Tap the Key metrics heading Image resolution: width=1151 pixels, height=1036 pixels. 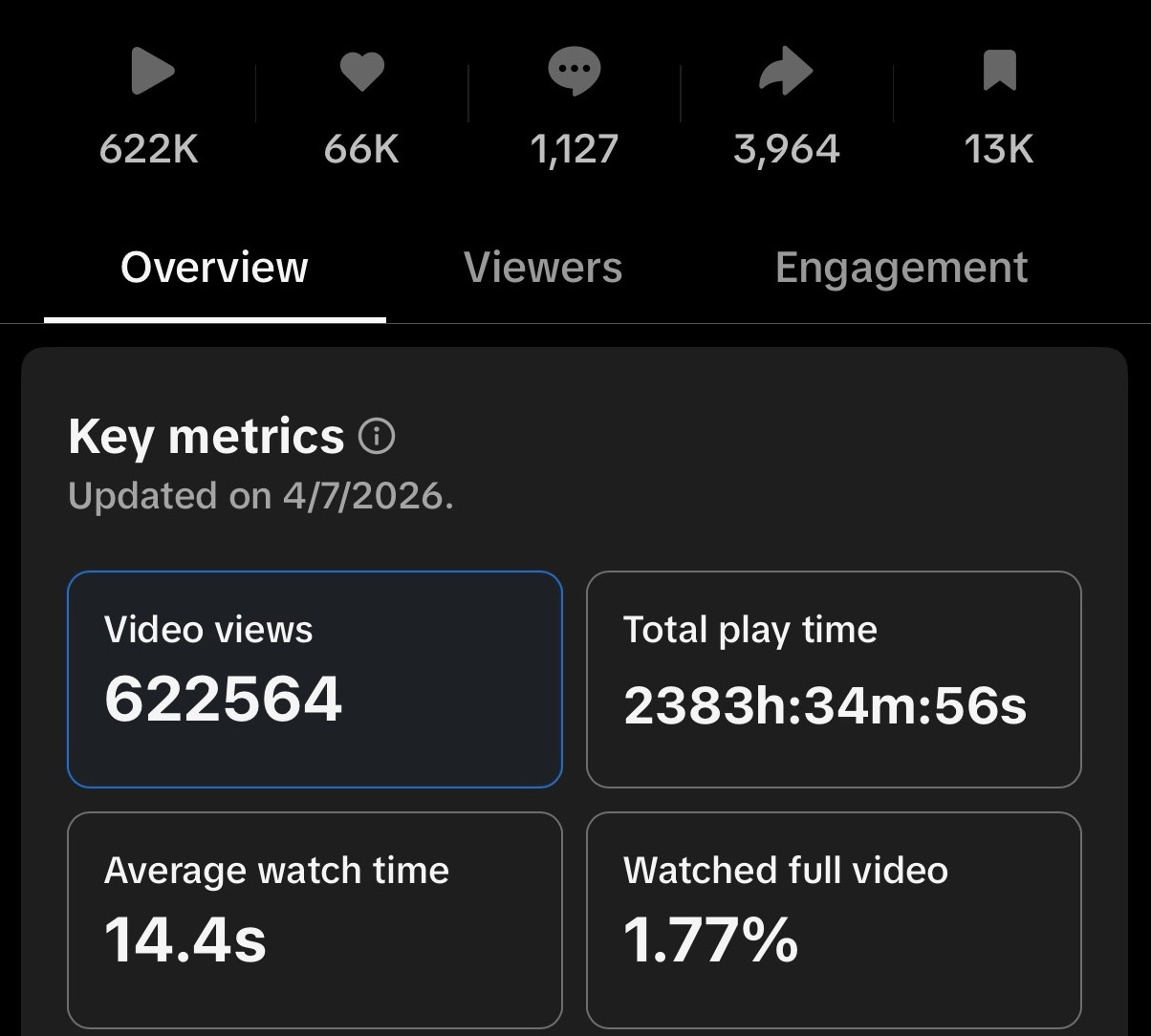206,437
